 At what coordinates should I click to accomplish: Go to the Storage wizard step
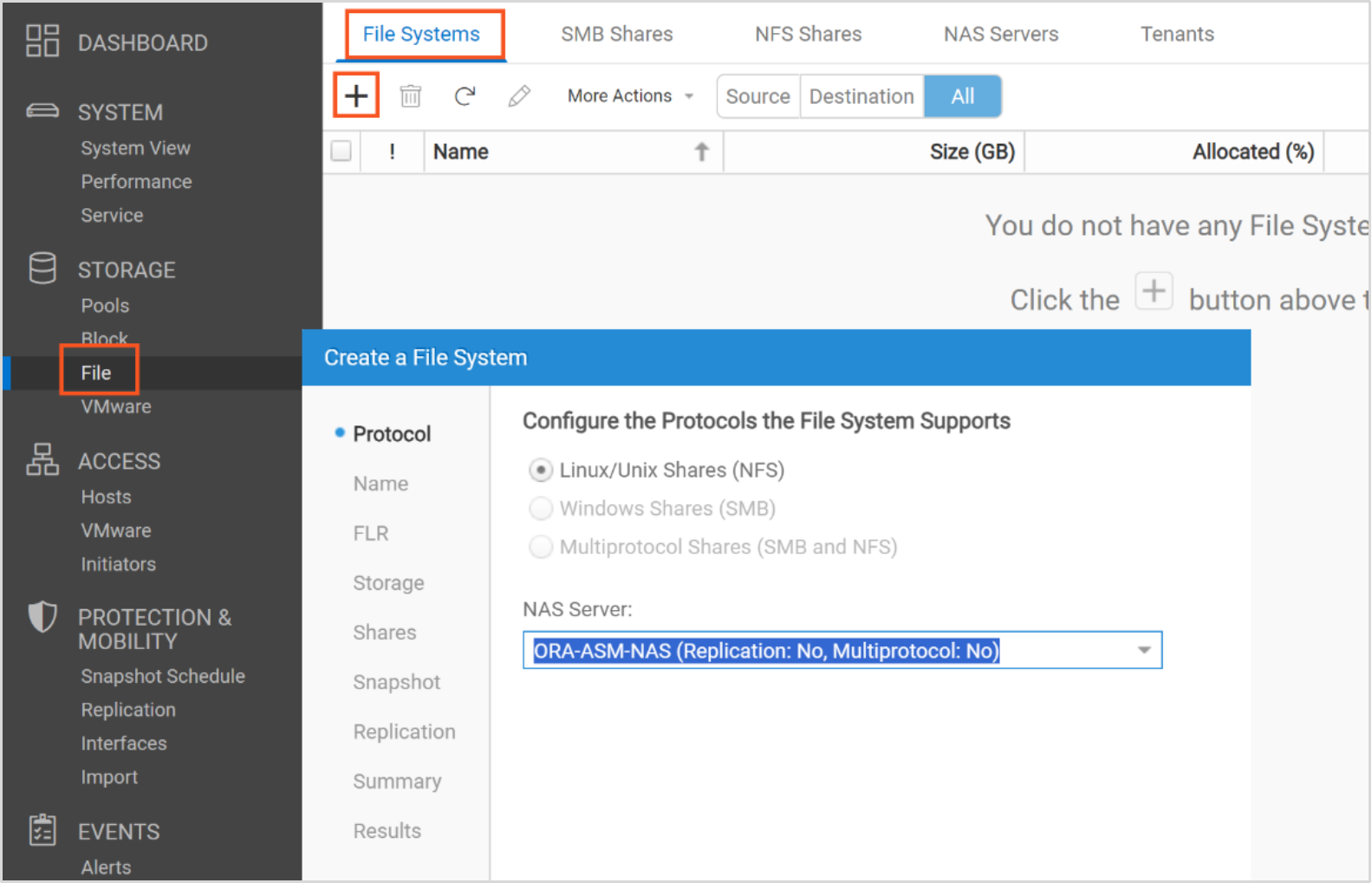click(388, 583)
